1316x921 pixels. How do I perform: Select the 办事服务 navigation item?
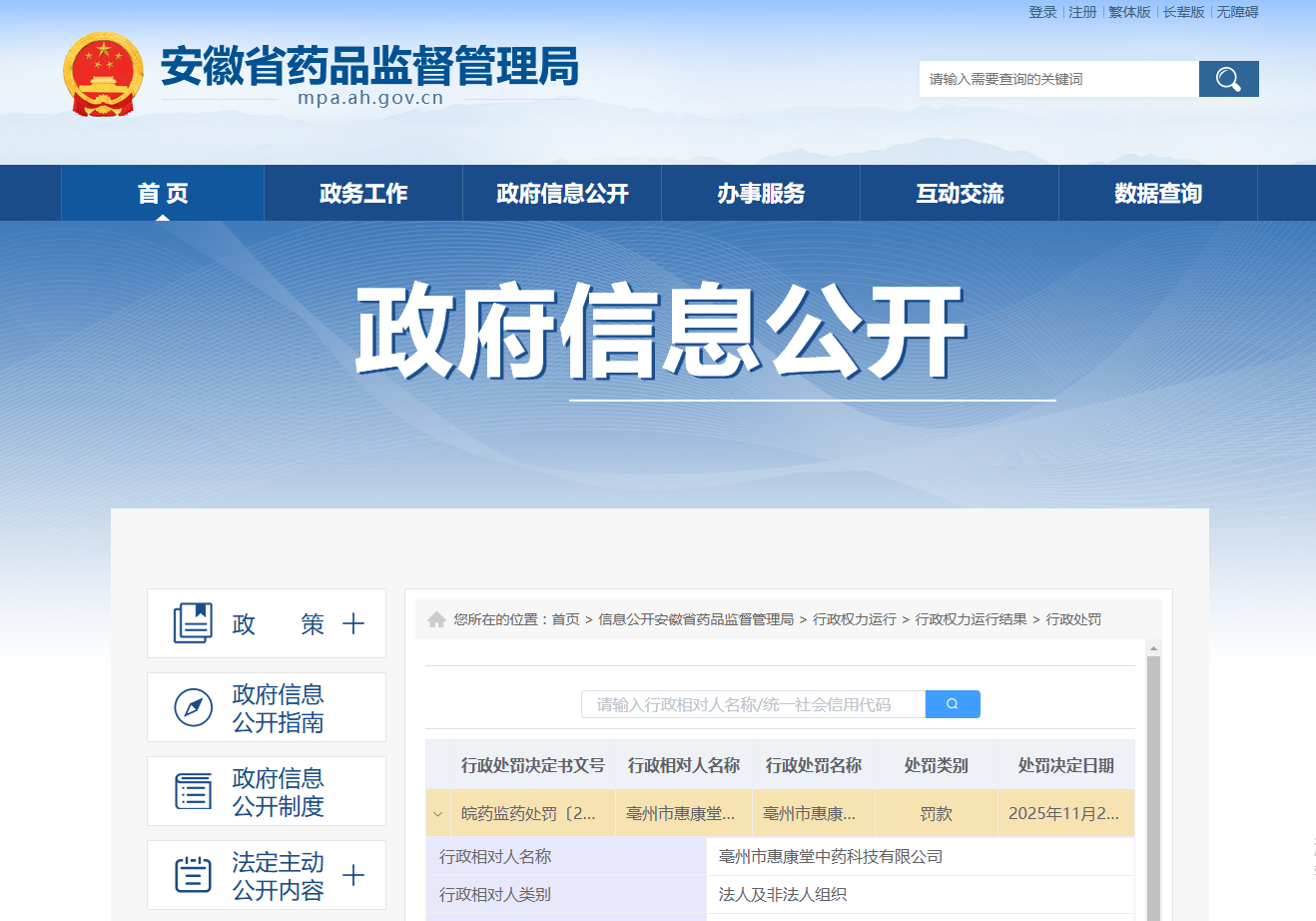[x=761, y=194]
